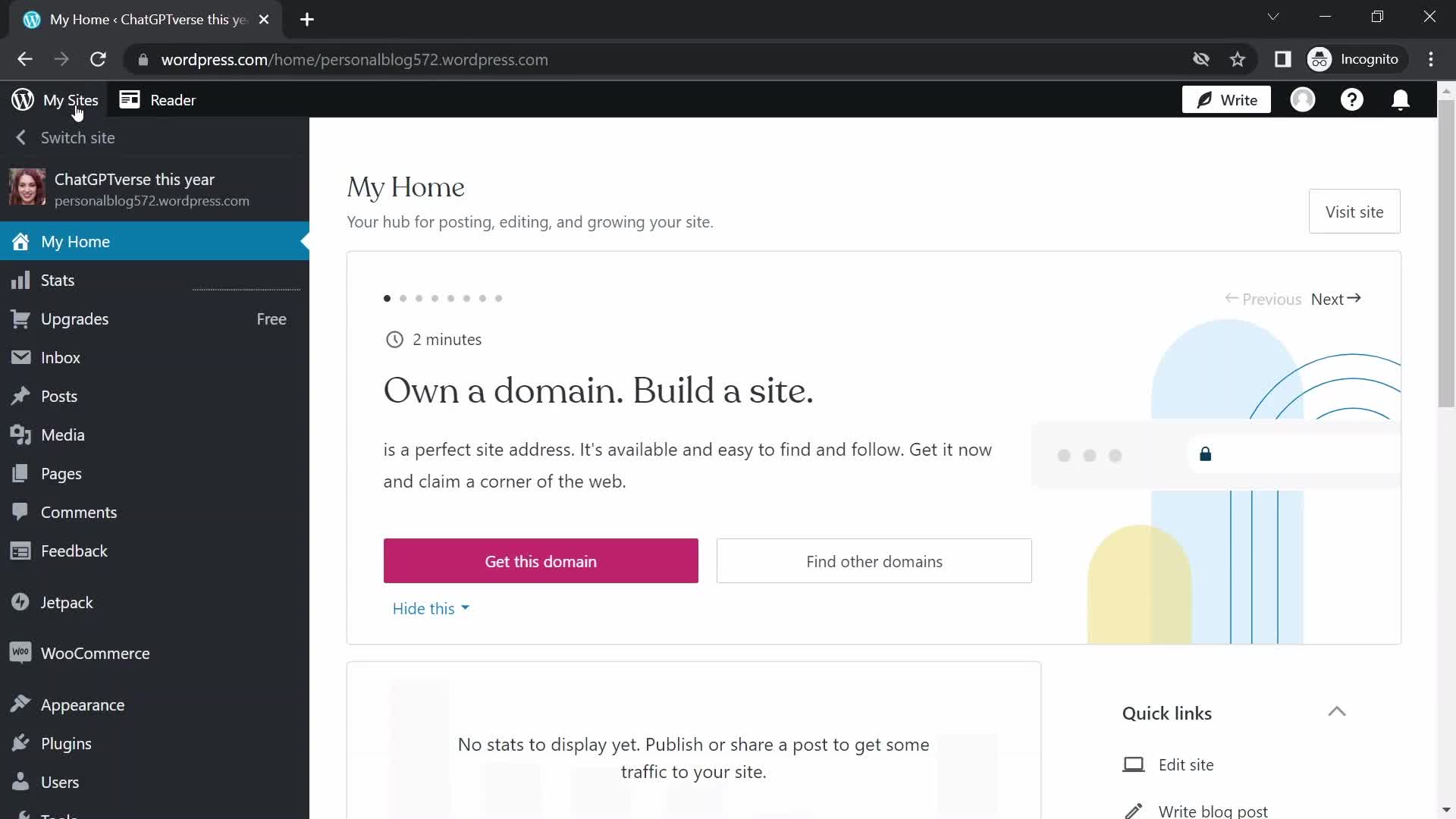This screenshot has width=1456, height=819.
Task: Click the Write button in top bar
Action: pyautogui.click(x=1227, y=100)
